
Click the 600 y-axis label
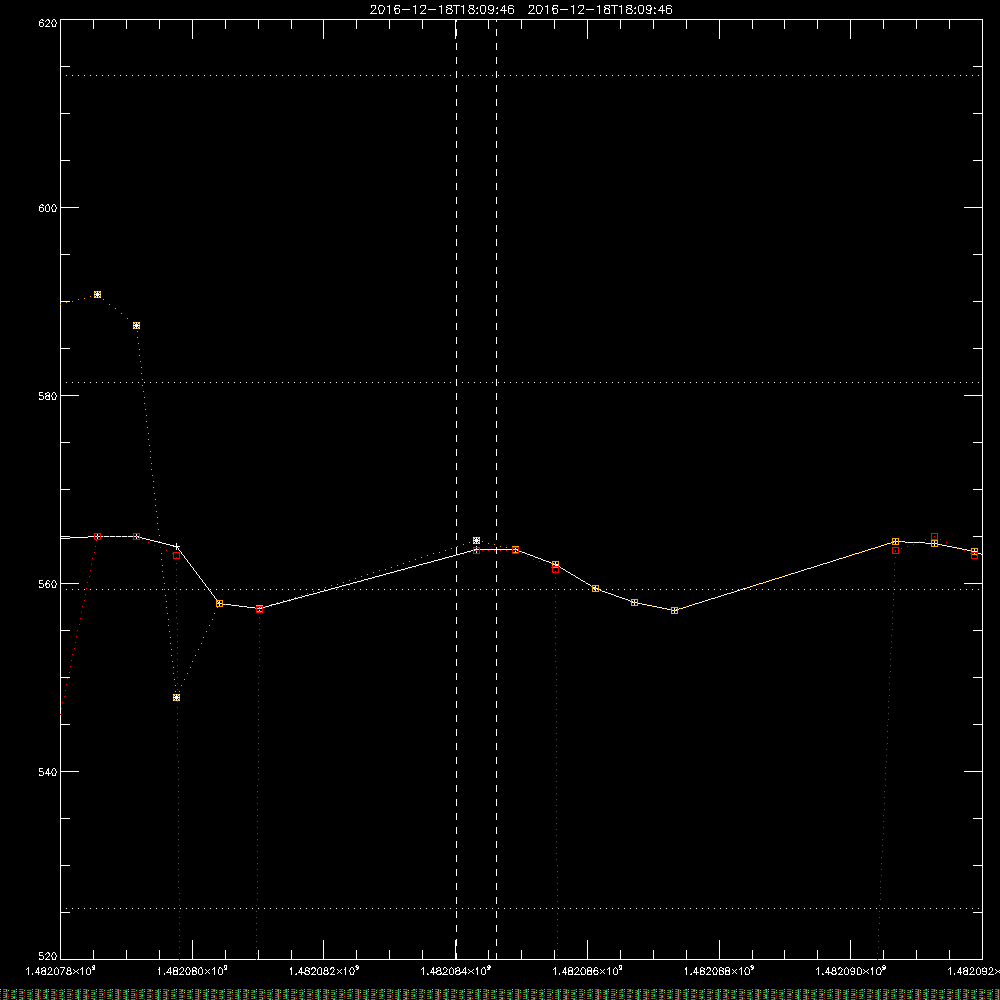pos(48,208)
